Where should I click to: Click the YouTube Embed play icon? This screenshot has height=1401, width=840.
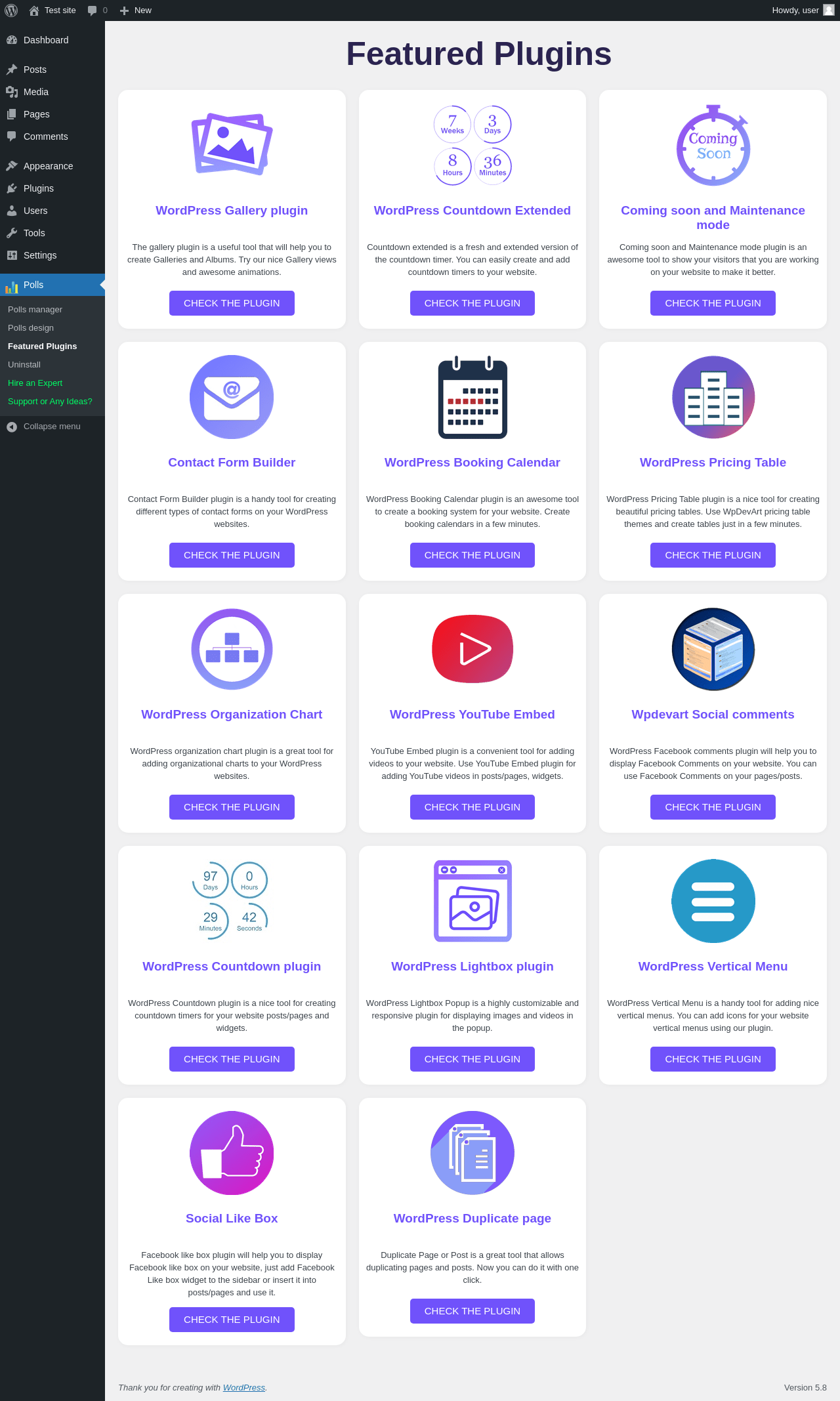[x=472, y=649]
